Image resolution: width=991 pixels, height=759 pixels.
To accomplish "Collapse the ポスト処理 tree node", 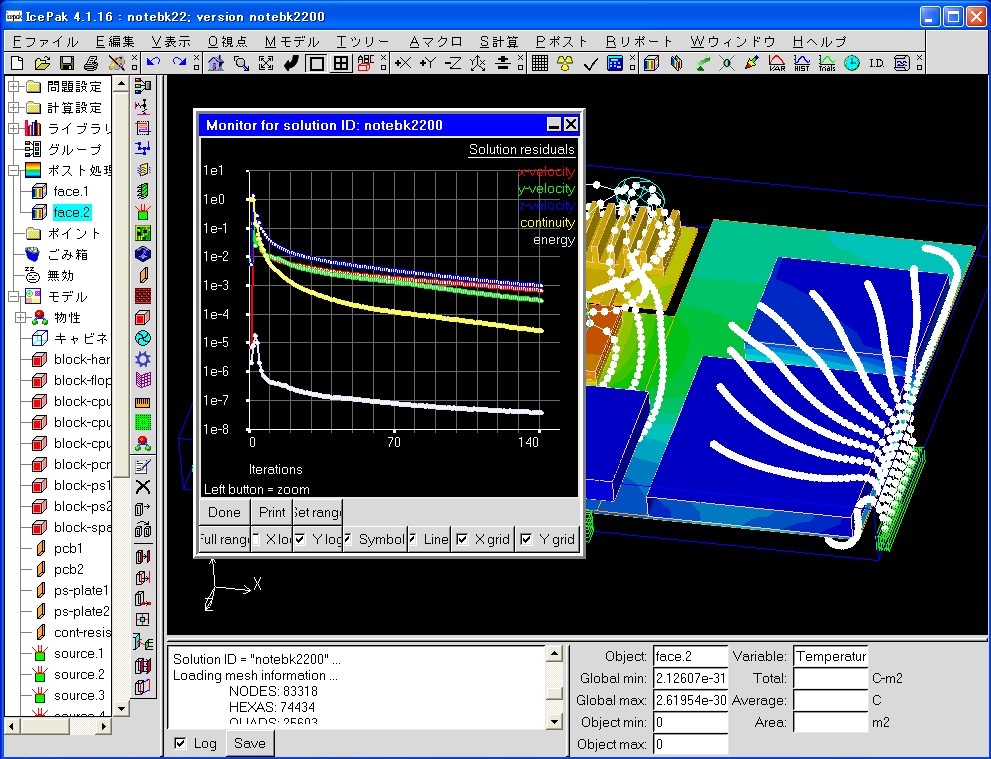I will pos(13,171).
